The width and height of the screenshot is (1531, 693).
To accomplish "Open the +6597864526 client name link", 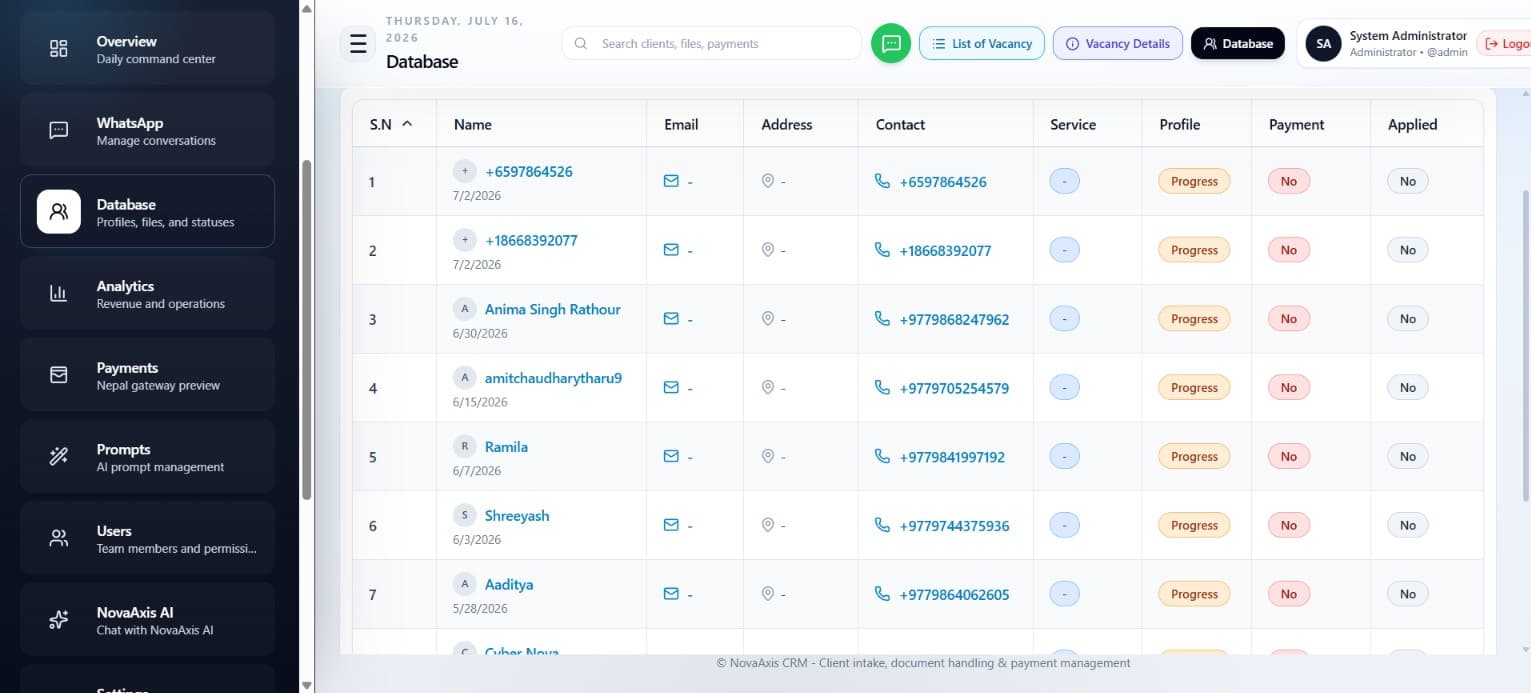I will coord(529,172).
